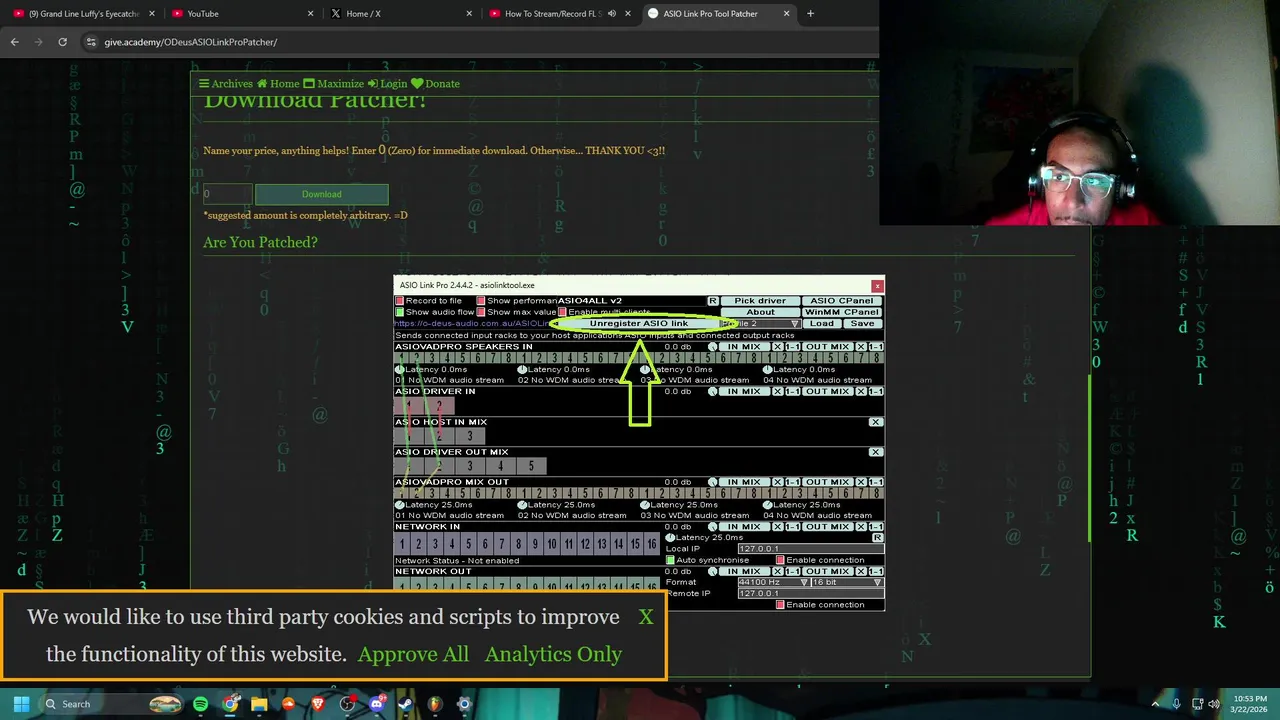Screen dimensions: 1280x720
Task: Reload the page with the browser refresh icon
Action: [62, 42]
